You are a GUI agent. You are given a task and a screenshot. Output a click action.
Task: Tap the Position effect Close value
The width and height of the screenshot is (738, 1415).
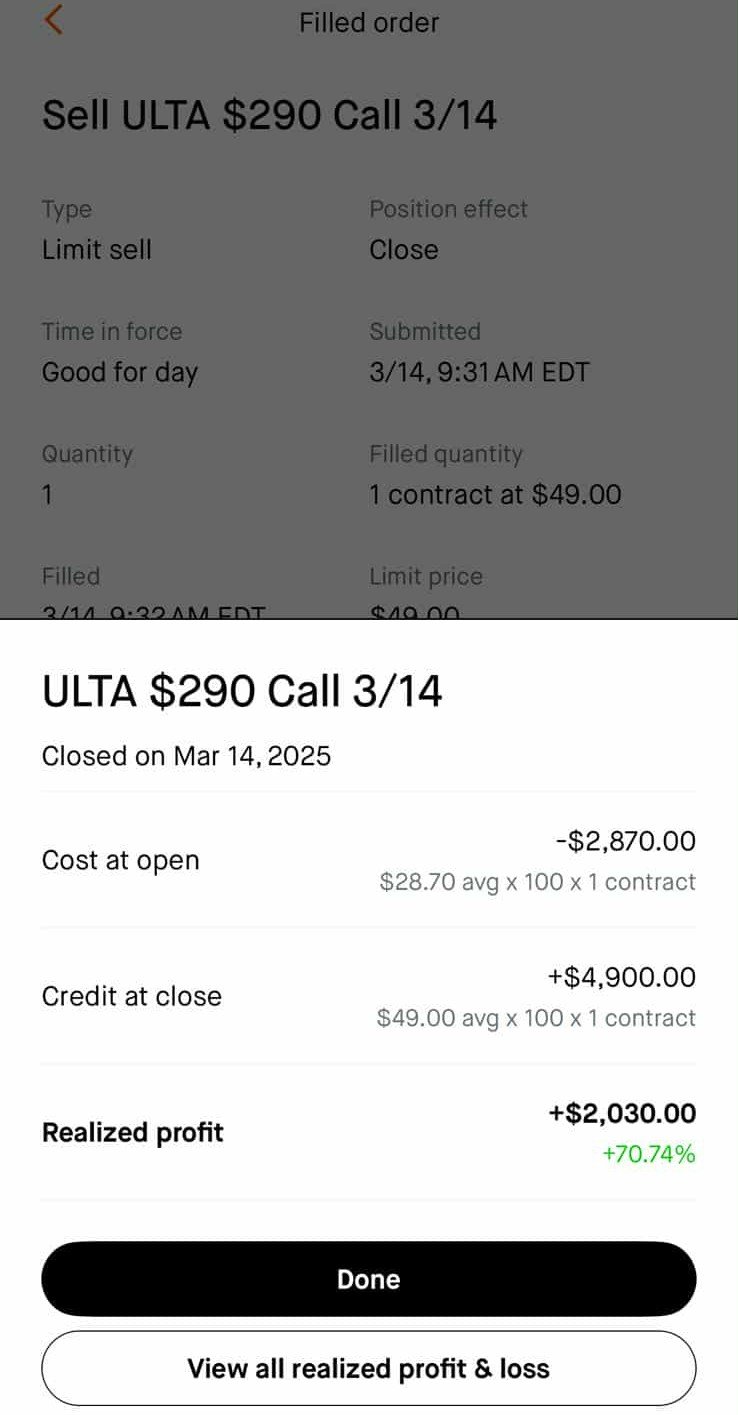coord(404,250)
